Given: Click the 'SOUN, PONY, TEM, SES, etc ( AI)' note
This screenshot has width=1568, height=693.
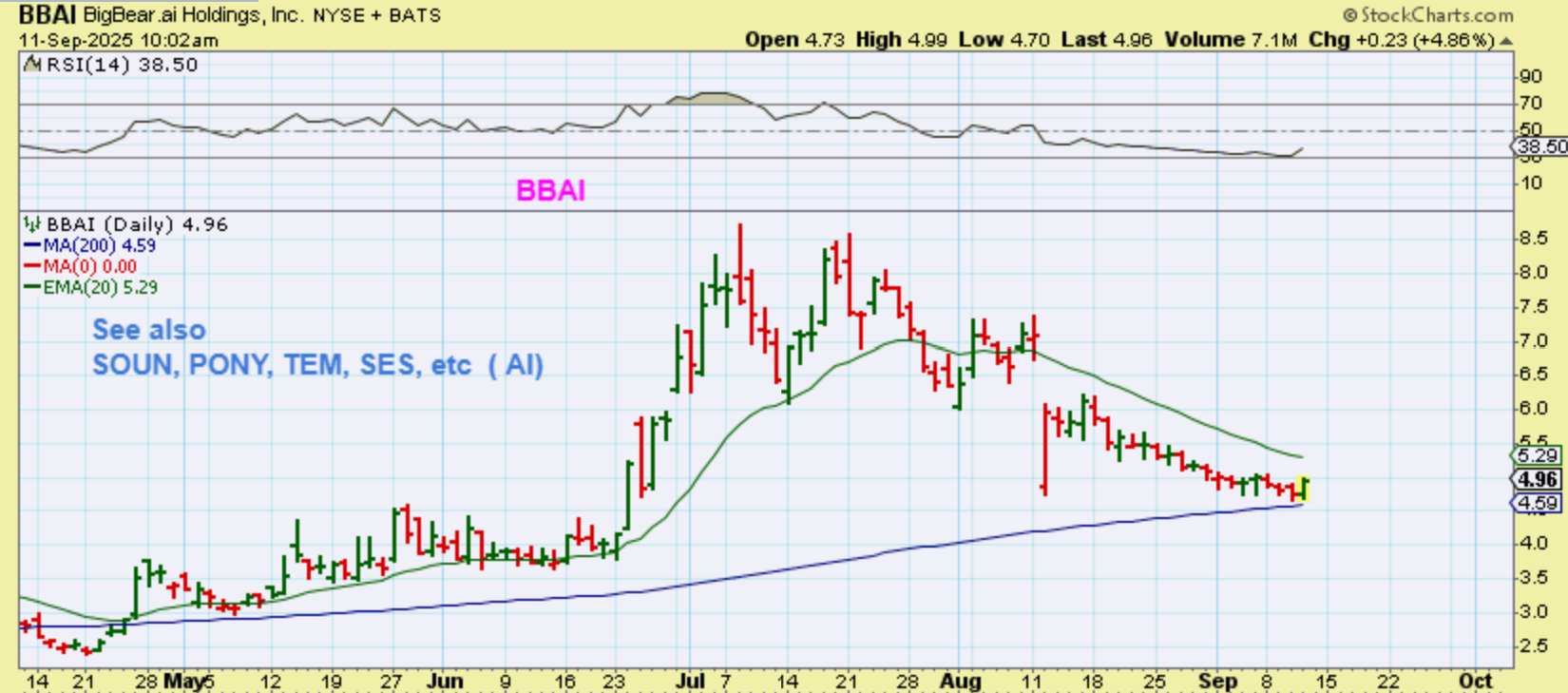Looking at the screenshot, I should [x=317, y=365].
